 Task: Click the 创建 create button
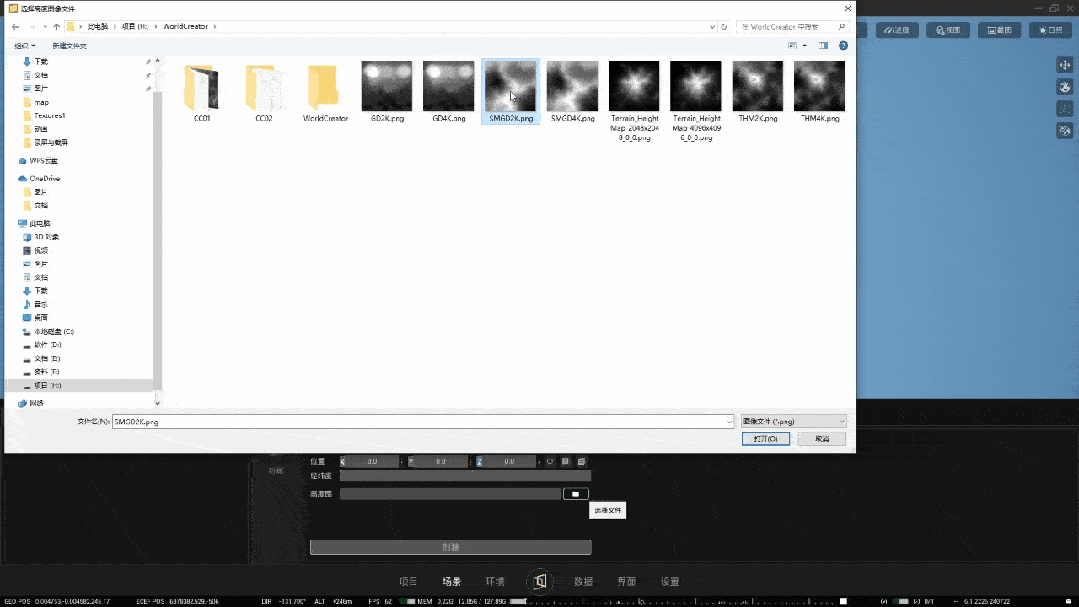pos(451,547)
